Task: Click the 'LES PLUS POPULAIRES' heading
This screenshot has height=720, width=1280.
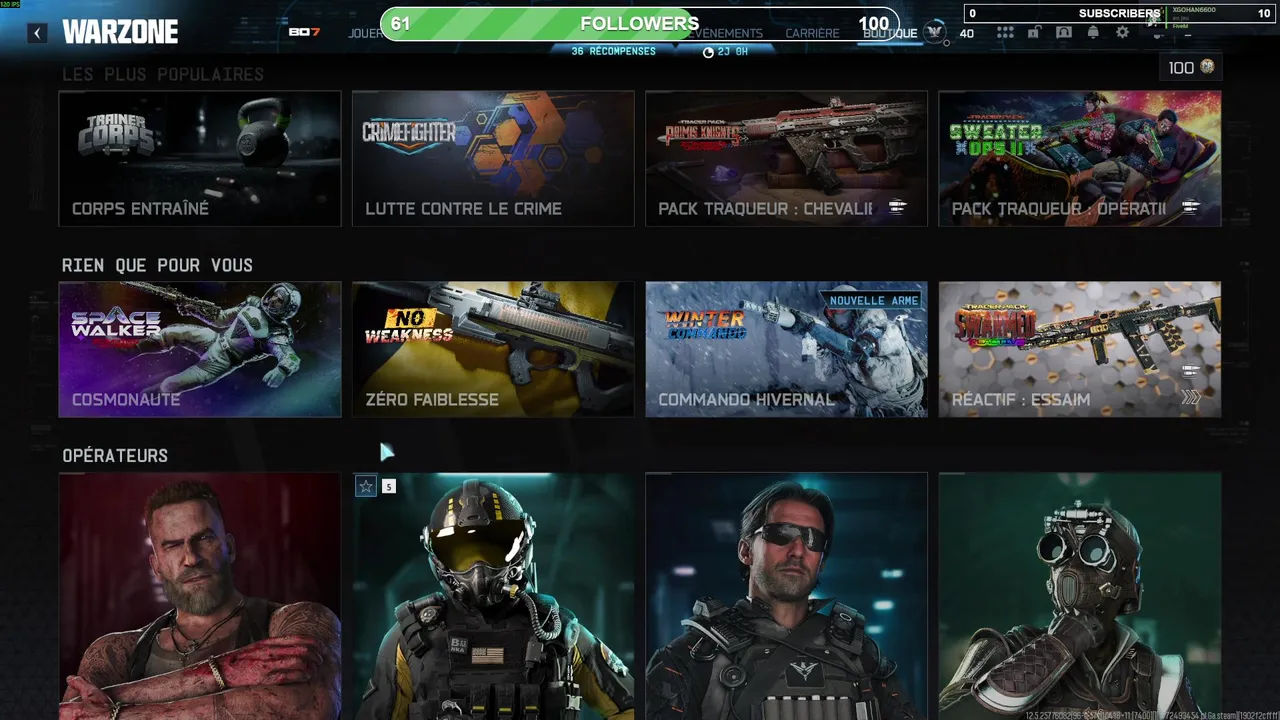Action: point(163,74)
